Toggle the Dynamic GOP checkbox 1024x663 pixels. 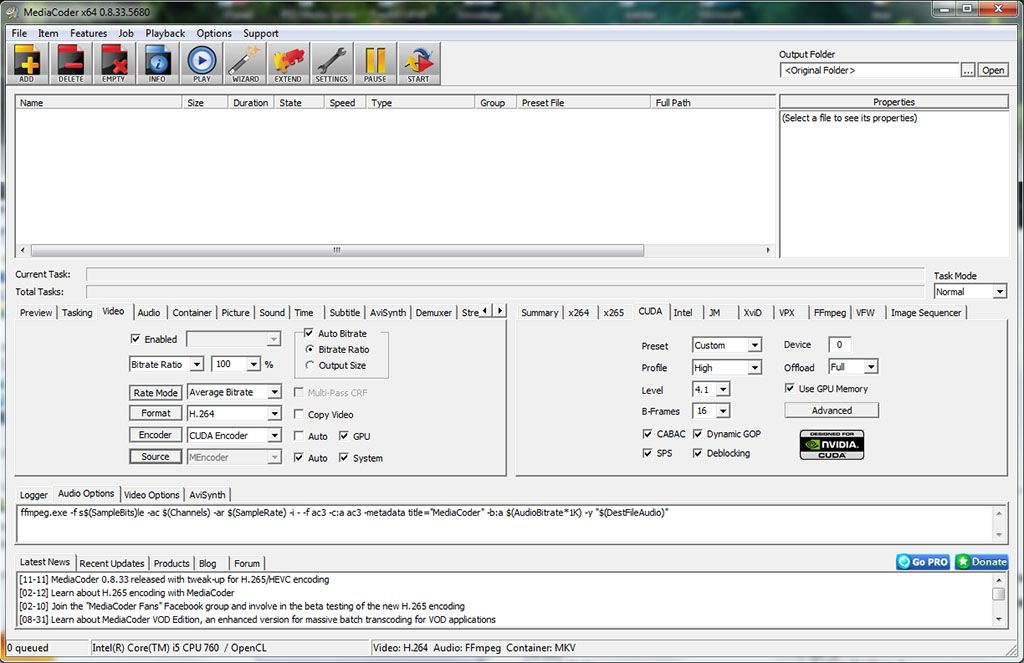(x=697, y=434)
